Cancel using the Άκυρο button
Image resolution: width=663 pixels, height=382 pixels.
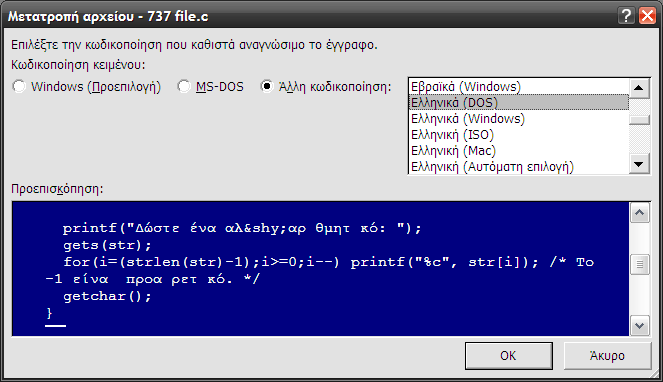click(x=607, y=356)
